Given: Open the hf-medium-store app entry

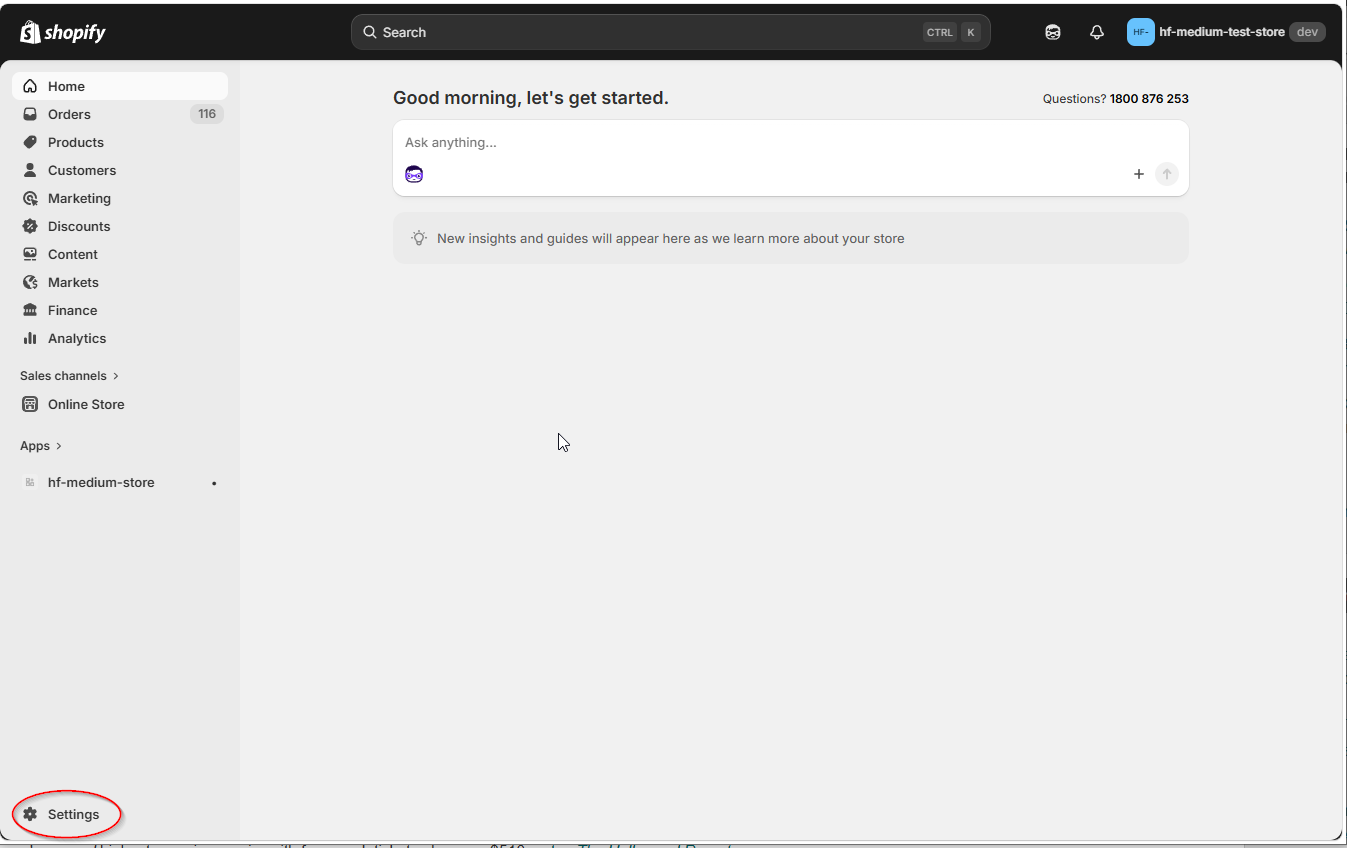Looking at the screenshot, I should [101, 482].
